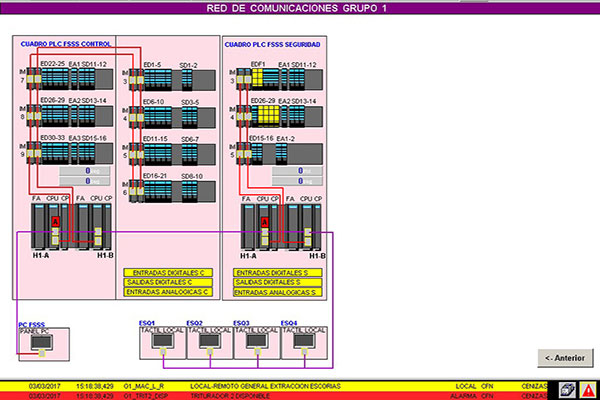Open Entradas Analogicas C
This screenshot has width=600, height=400.
tap(169, 293)
